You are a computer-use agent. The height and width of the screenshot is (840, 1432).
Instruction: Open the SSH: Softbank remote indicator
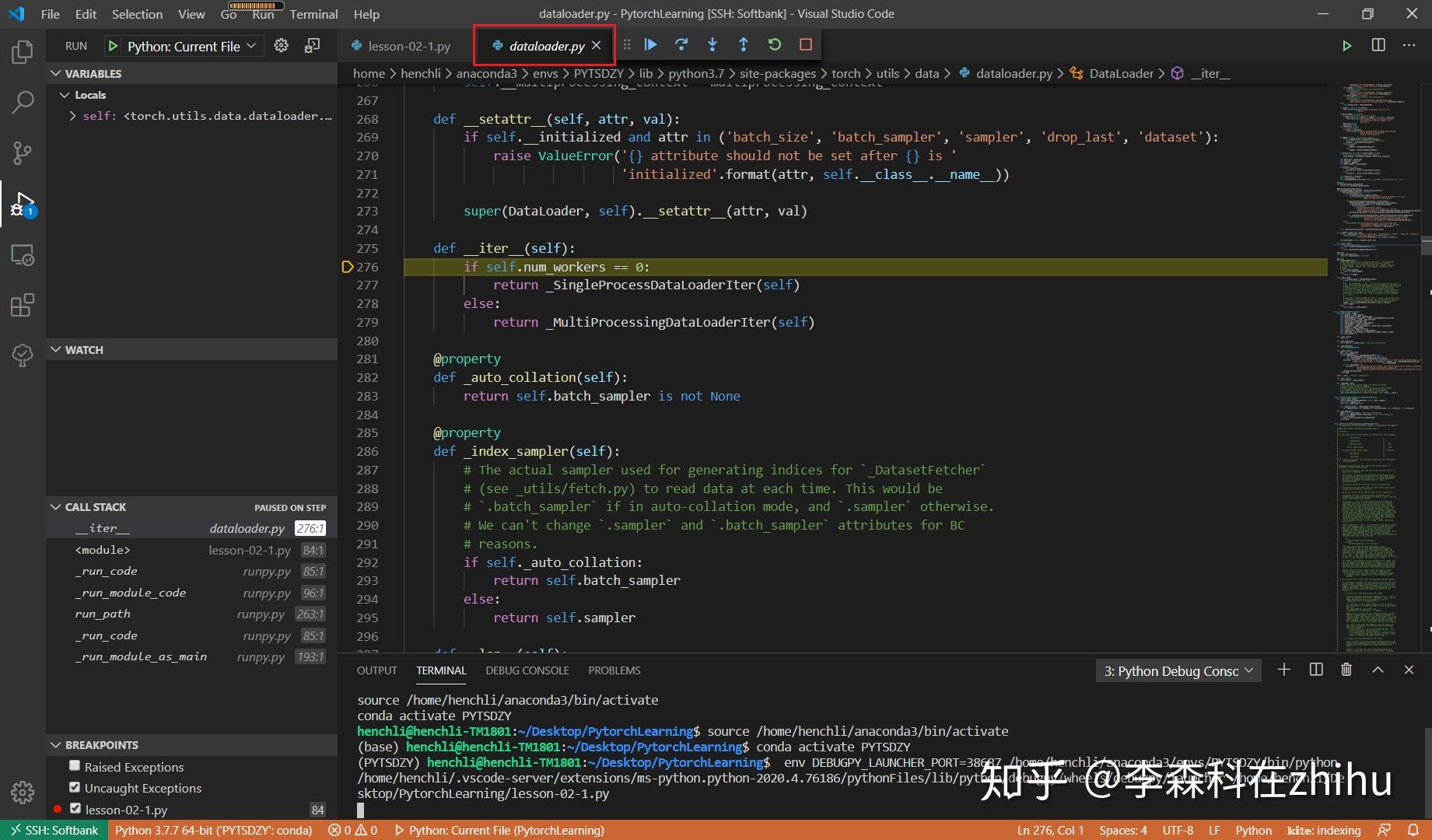click(53, 830)
